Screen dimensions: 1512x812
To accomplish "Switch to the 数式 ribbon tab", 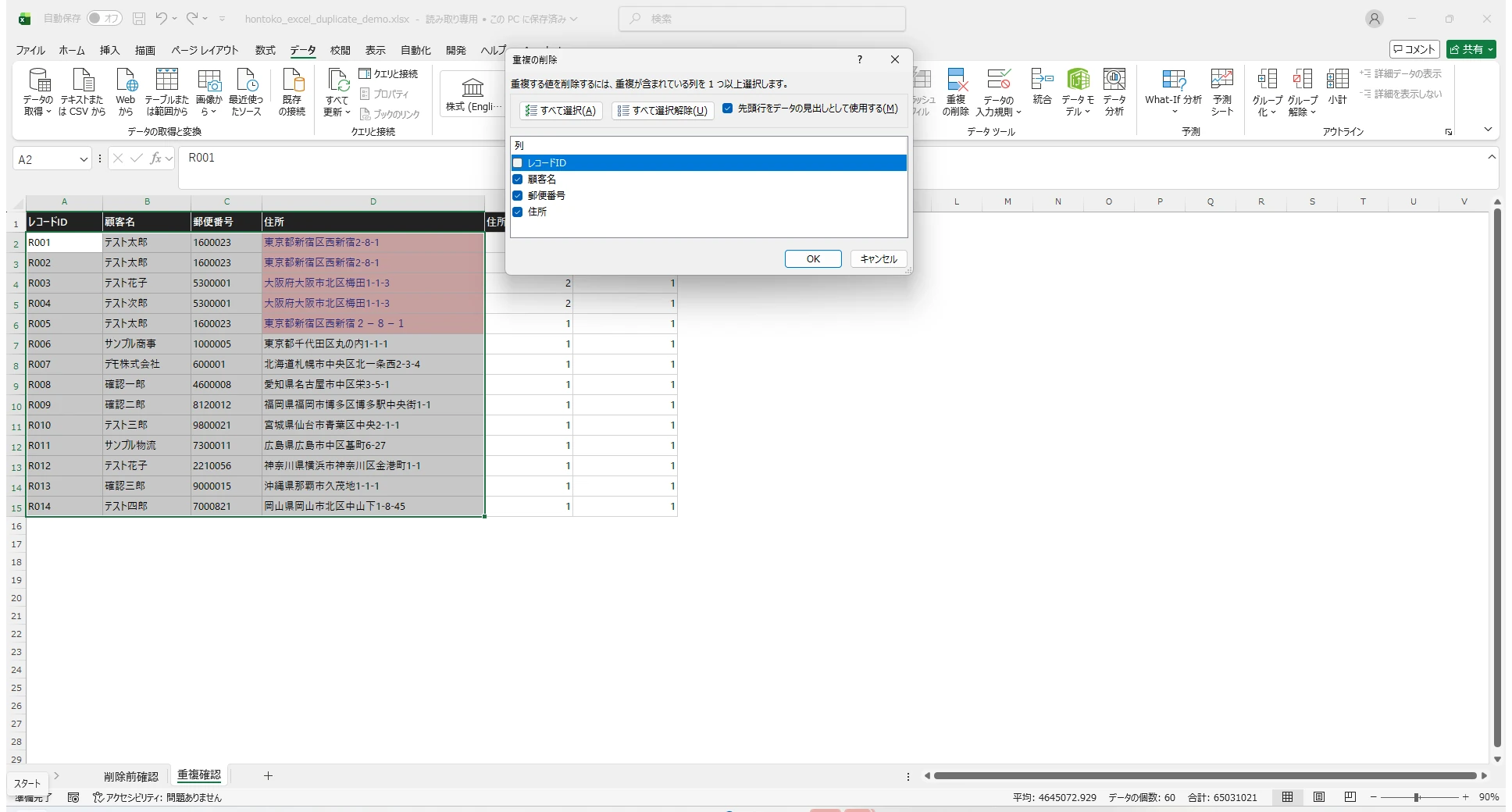I will pyautogui.click(x=266, y=50).
